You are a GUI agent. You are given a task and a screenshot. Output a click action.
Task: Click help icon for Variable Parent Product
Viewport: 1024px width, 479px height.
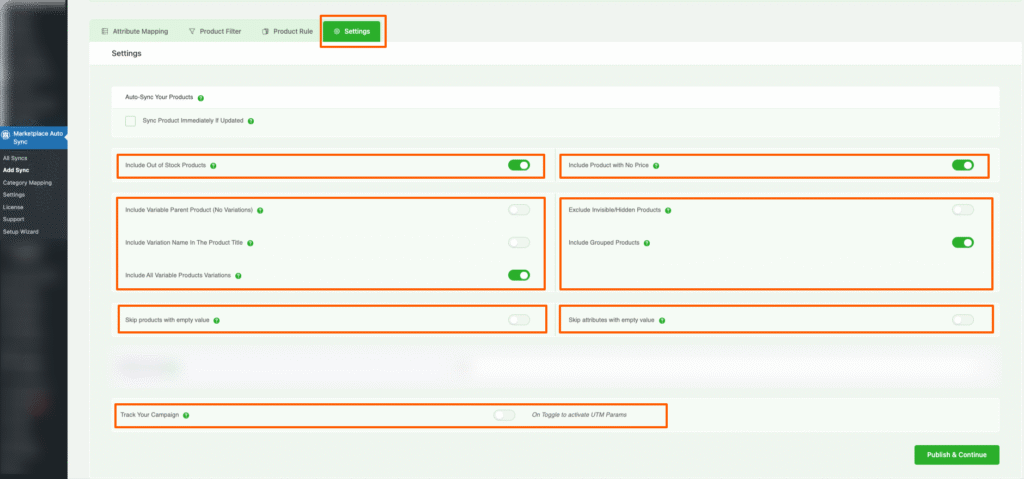(x=260, y=210)
